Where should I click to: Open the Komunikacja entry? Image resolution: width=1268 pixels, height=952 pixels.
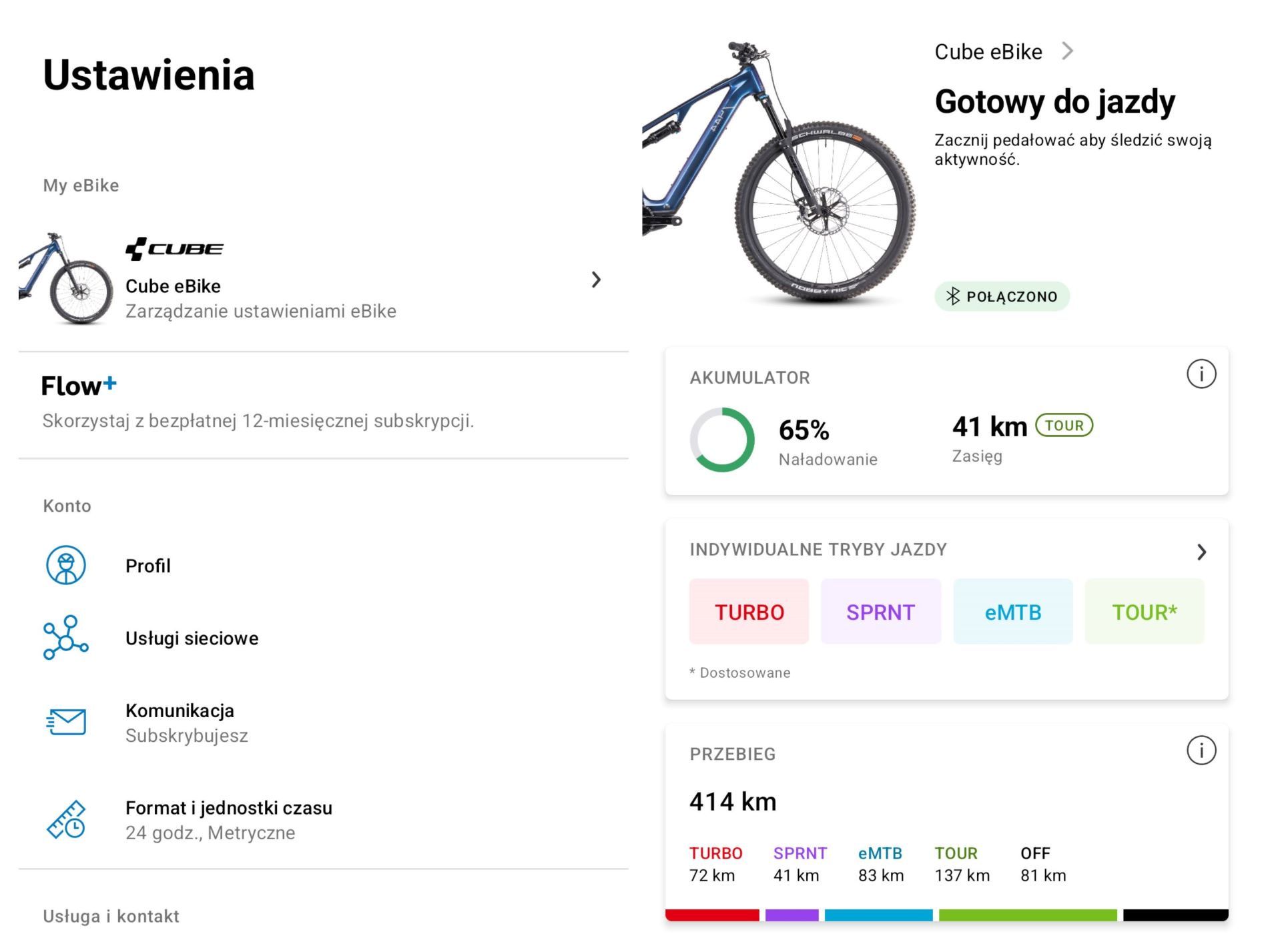pos(324,723)
